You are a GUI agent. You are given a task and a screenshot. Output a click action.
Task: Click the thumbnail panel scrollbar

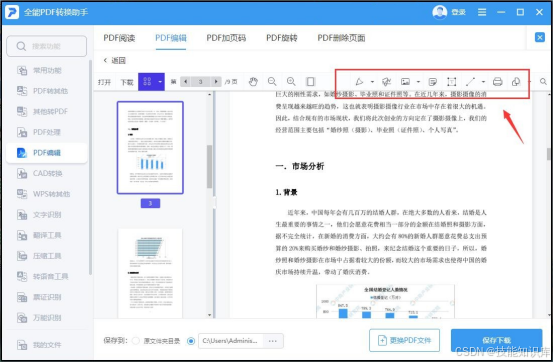(x=210, y=166)
